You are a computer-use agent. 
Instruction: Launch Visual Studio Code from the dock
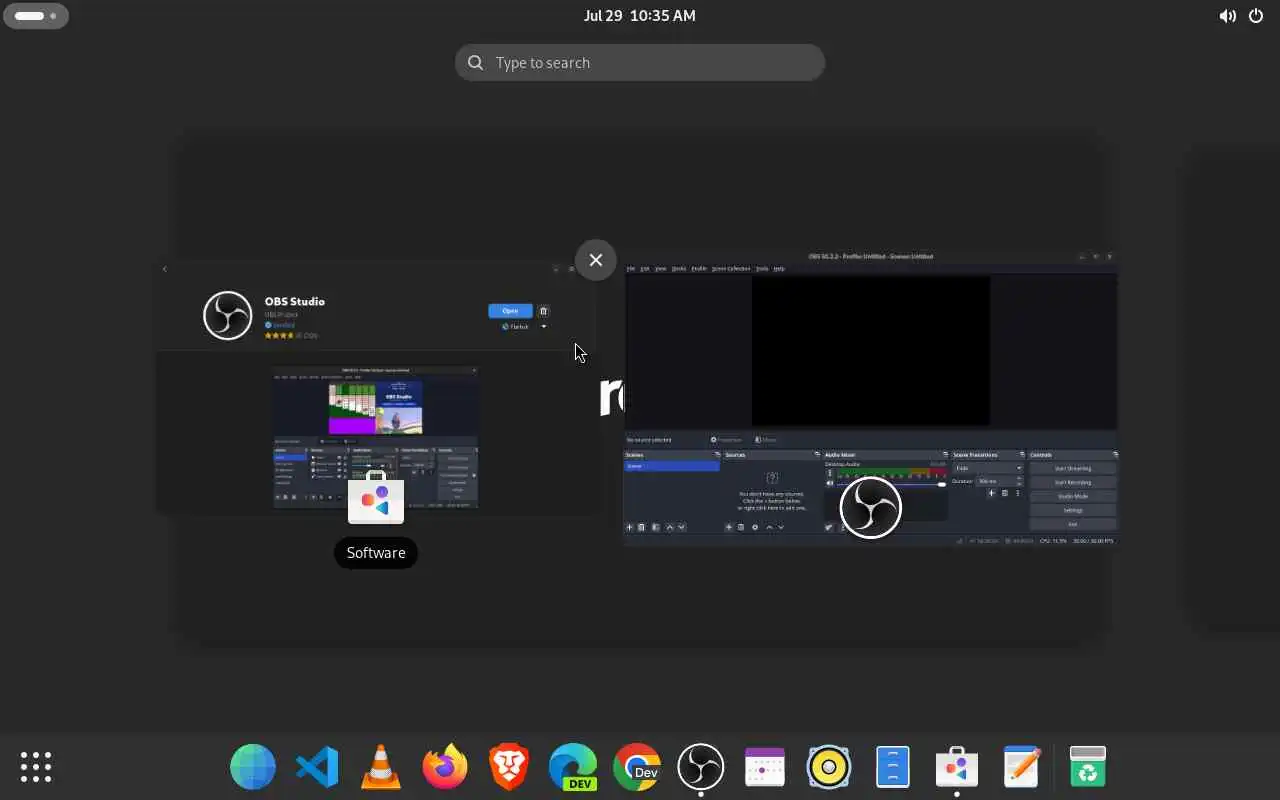pyautogui.click(x=317, y=767)
